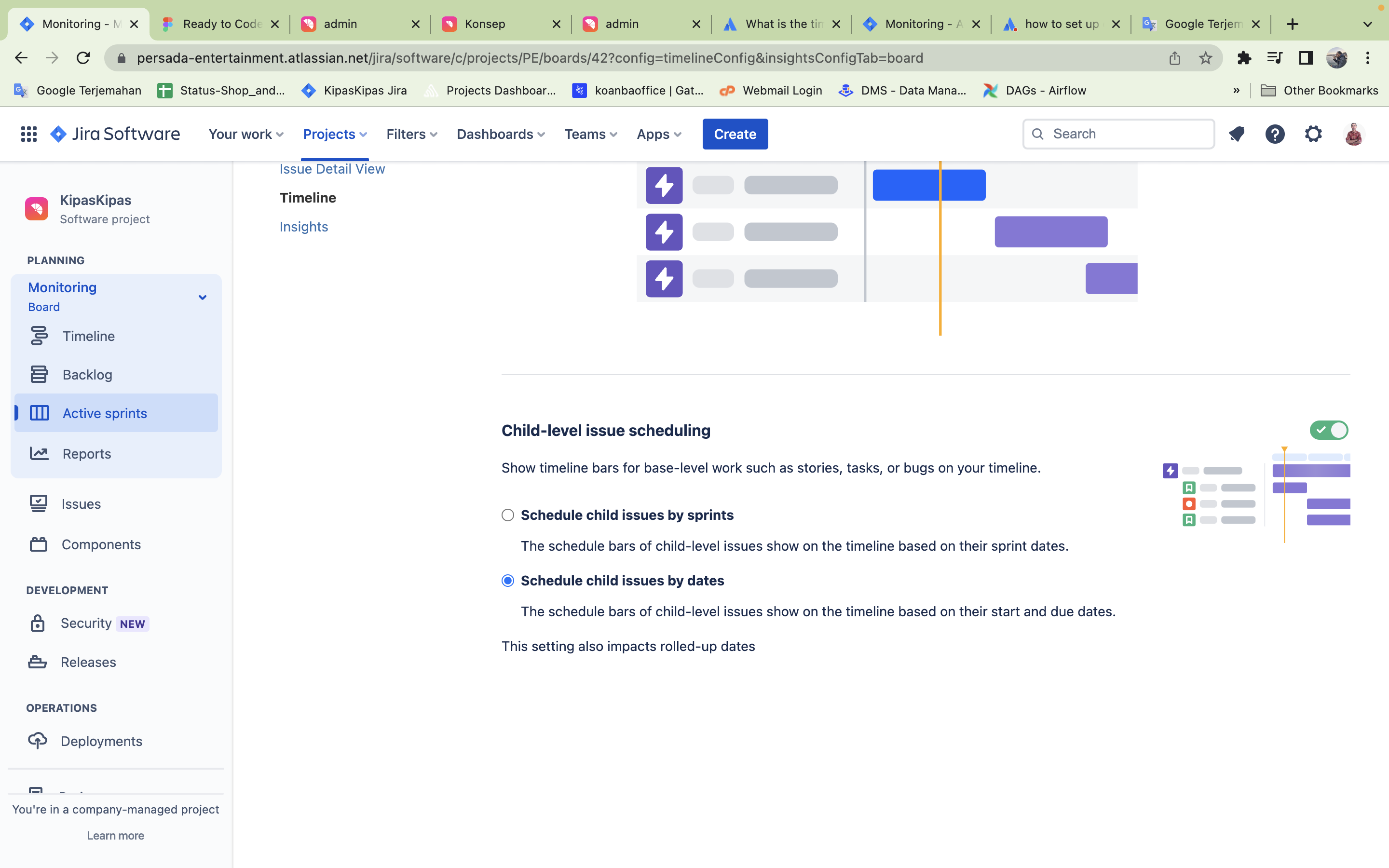Screen dimensions: 1389x868
Task: Open the Timeline view
Action: click(x=88, y=336)
